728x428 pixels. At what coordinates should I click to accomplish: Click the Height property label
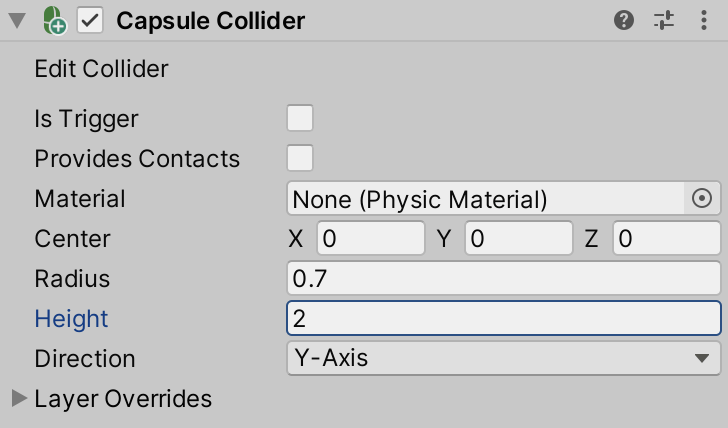click(71, 319)
